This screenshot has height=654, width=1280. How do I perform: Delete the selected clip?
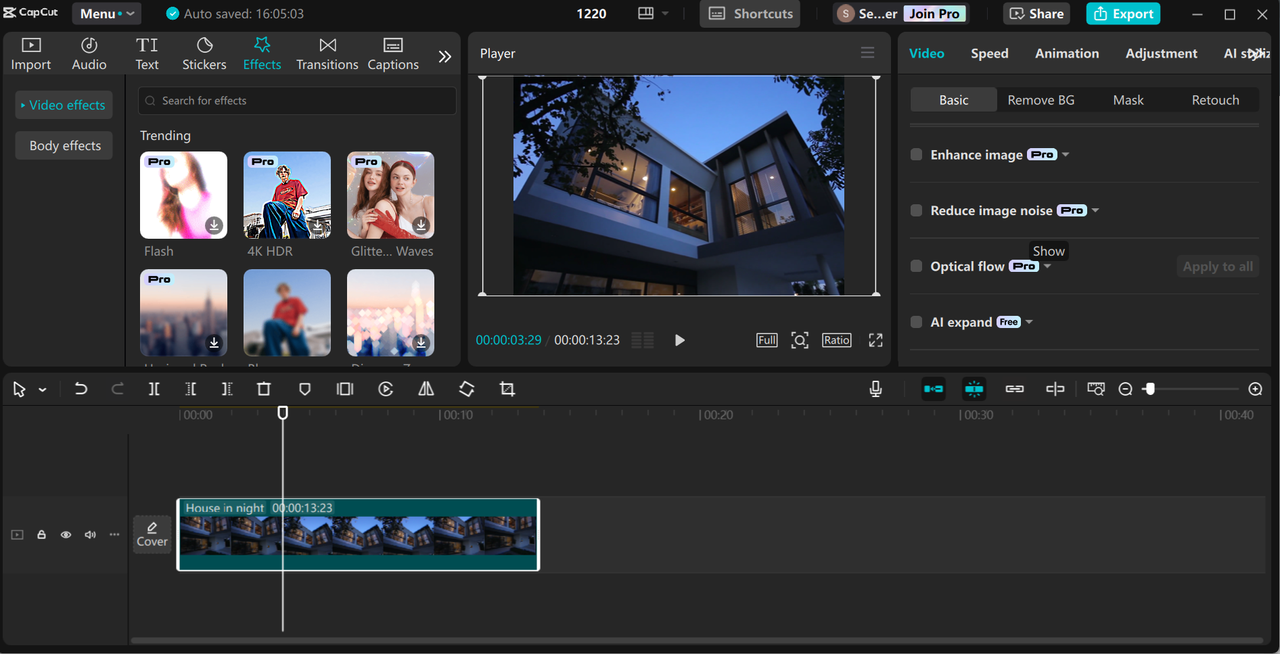[x=264, y=389]
